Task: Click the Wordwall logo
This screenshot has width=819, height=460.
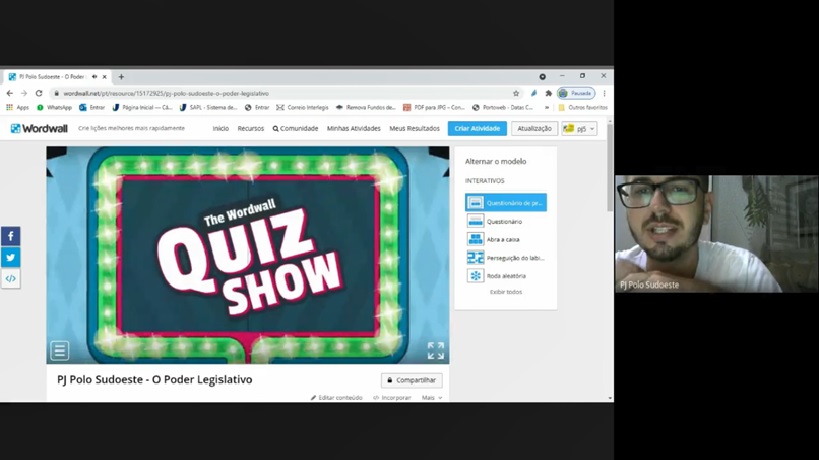Action: (39, 128)
